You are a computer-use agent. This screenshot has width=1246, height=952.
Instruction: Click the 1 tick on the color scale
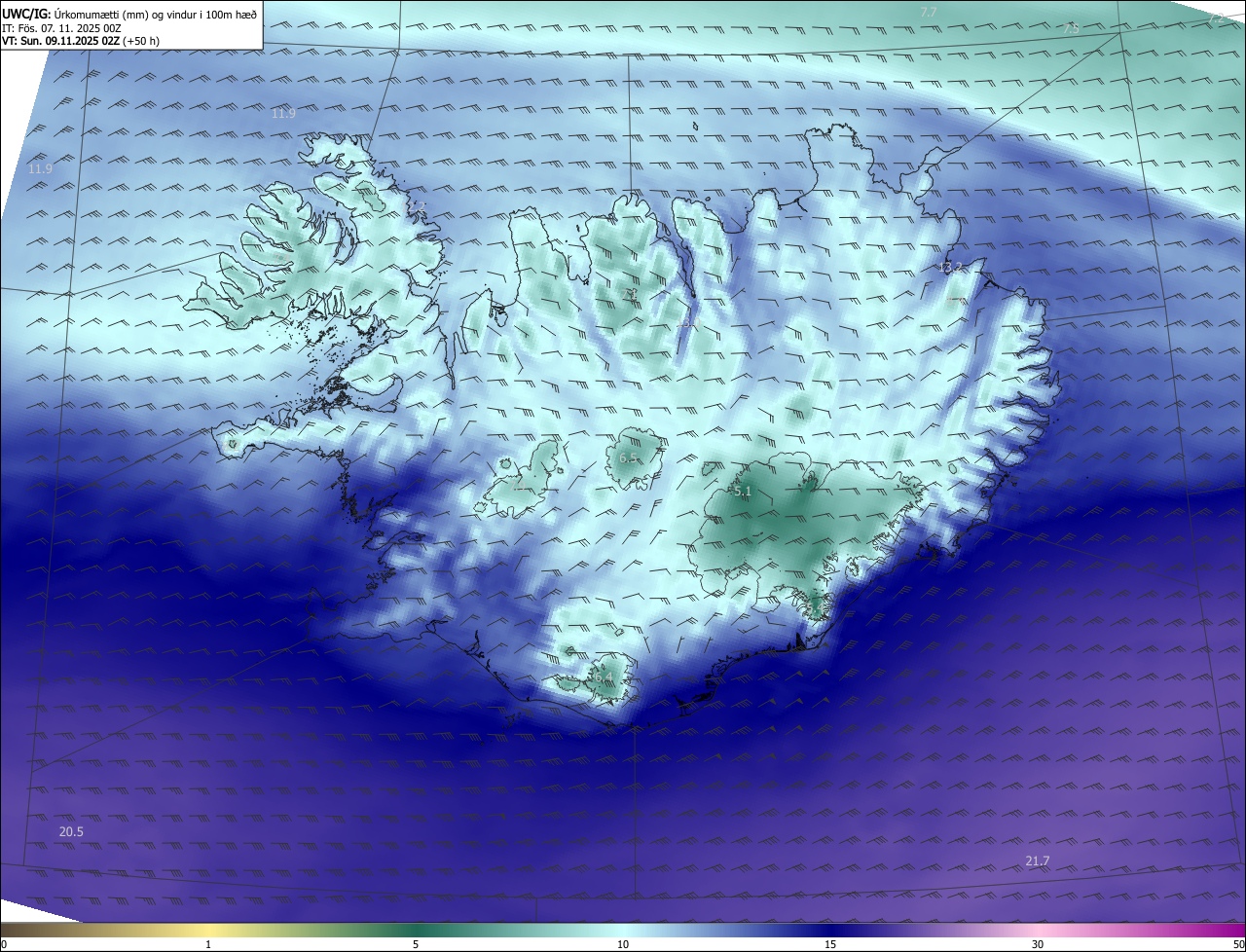click(208, 944)
